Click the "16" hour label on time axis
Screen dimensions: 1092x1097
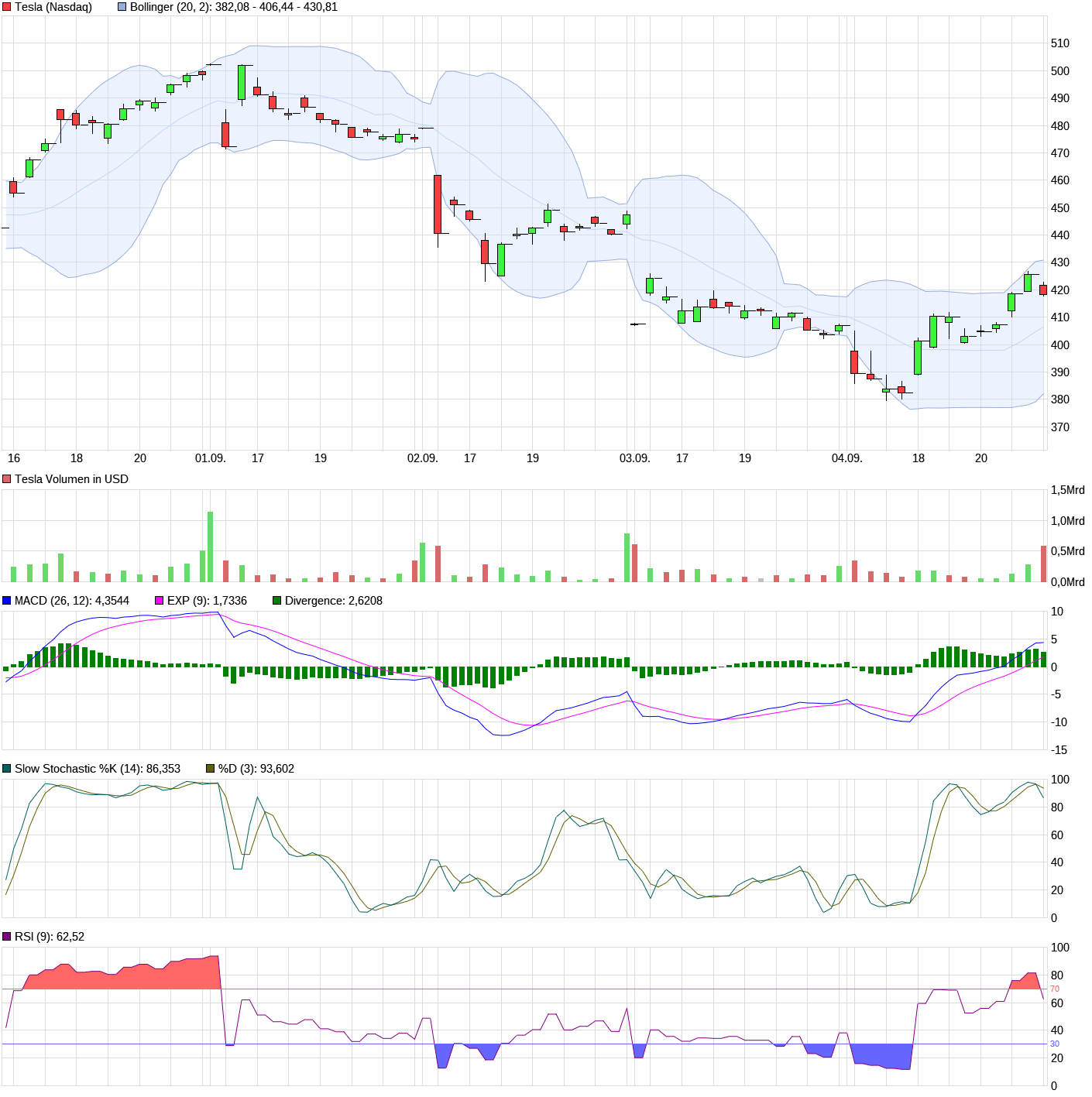[x=14, y=458]
